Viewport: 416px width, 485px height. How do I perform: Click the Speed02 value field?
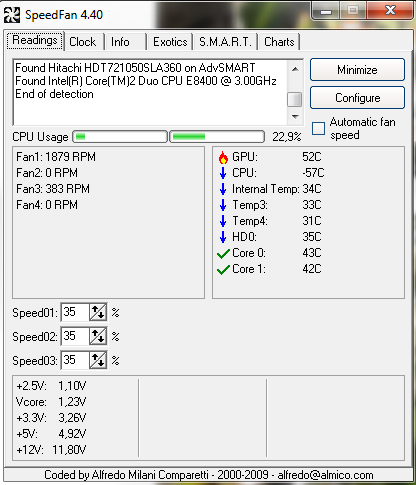coord(75,336)
